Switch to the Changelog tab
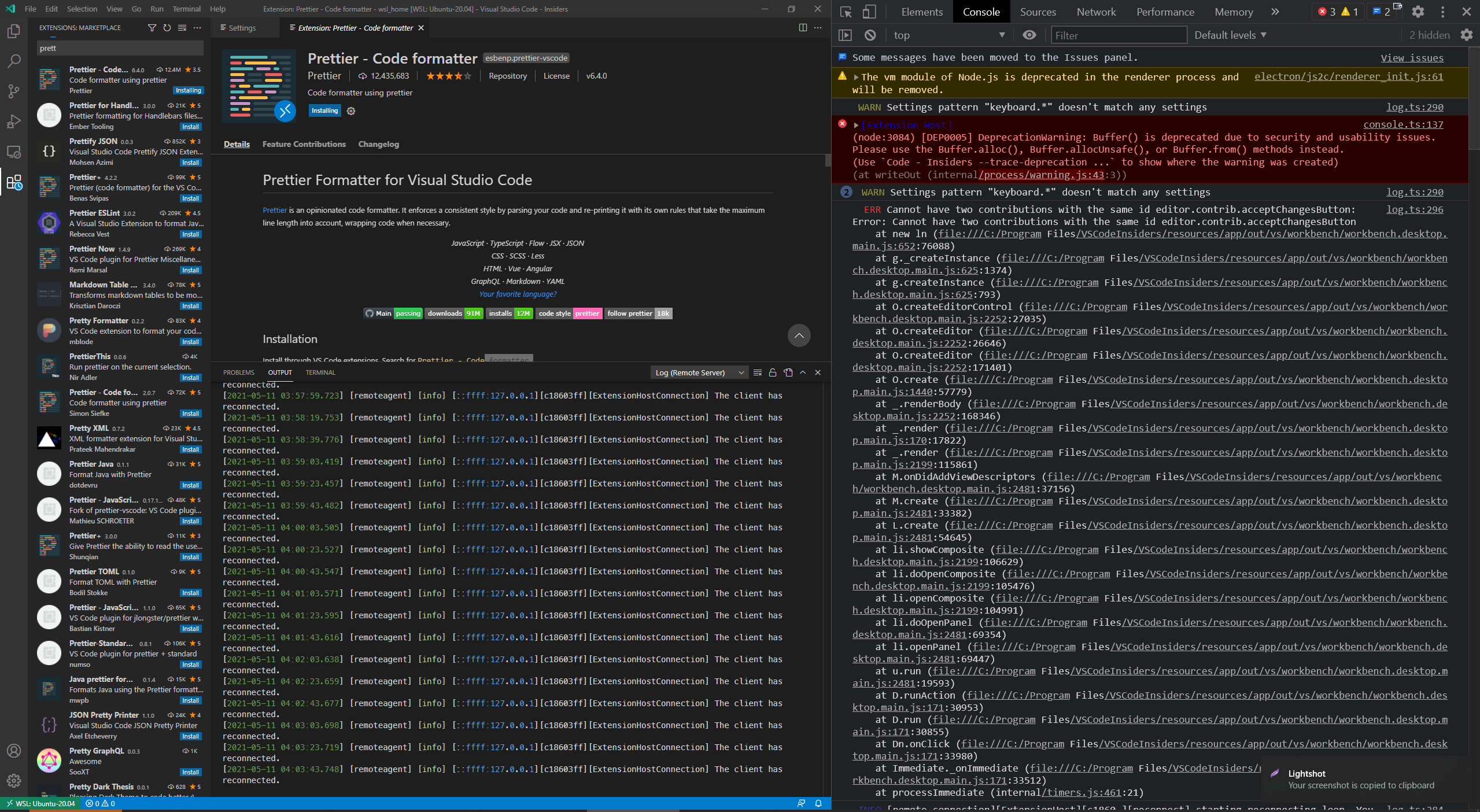 [378, 144]
